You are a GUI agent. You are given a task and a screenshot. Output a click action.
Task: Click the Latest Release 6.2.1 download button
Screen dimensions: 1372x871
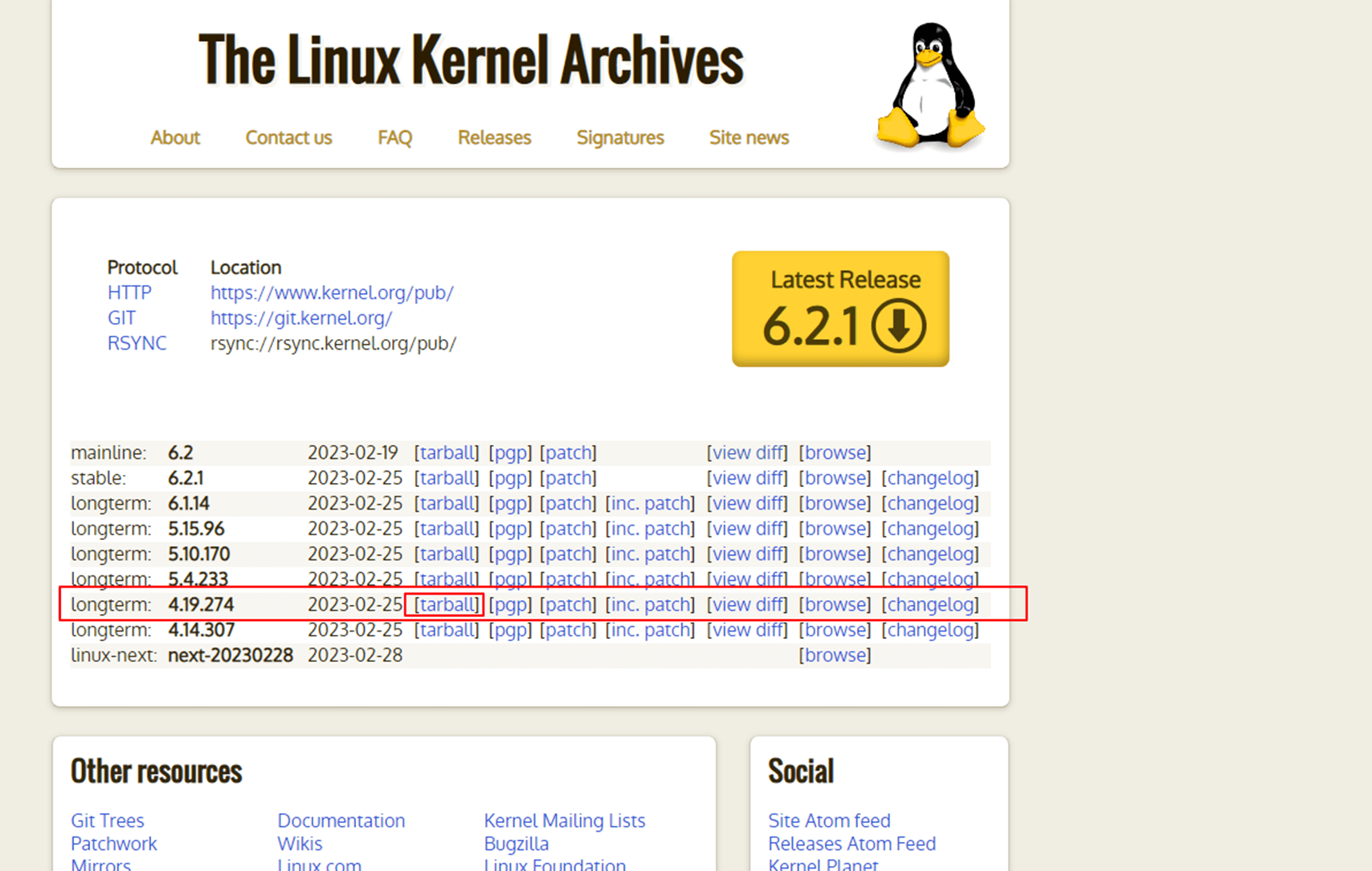pyautogui.click(x=840, y=309)
